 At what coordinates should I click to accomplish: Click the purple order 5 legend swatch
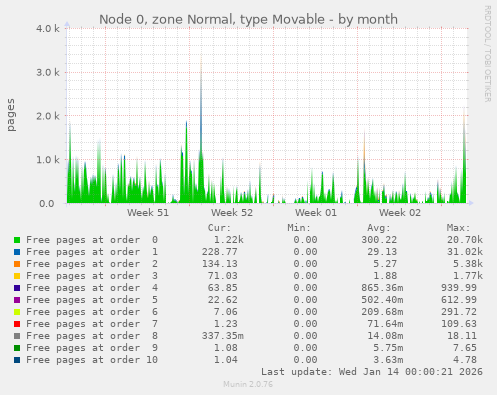tap(17, 300)
